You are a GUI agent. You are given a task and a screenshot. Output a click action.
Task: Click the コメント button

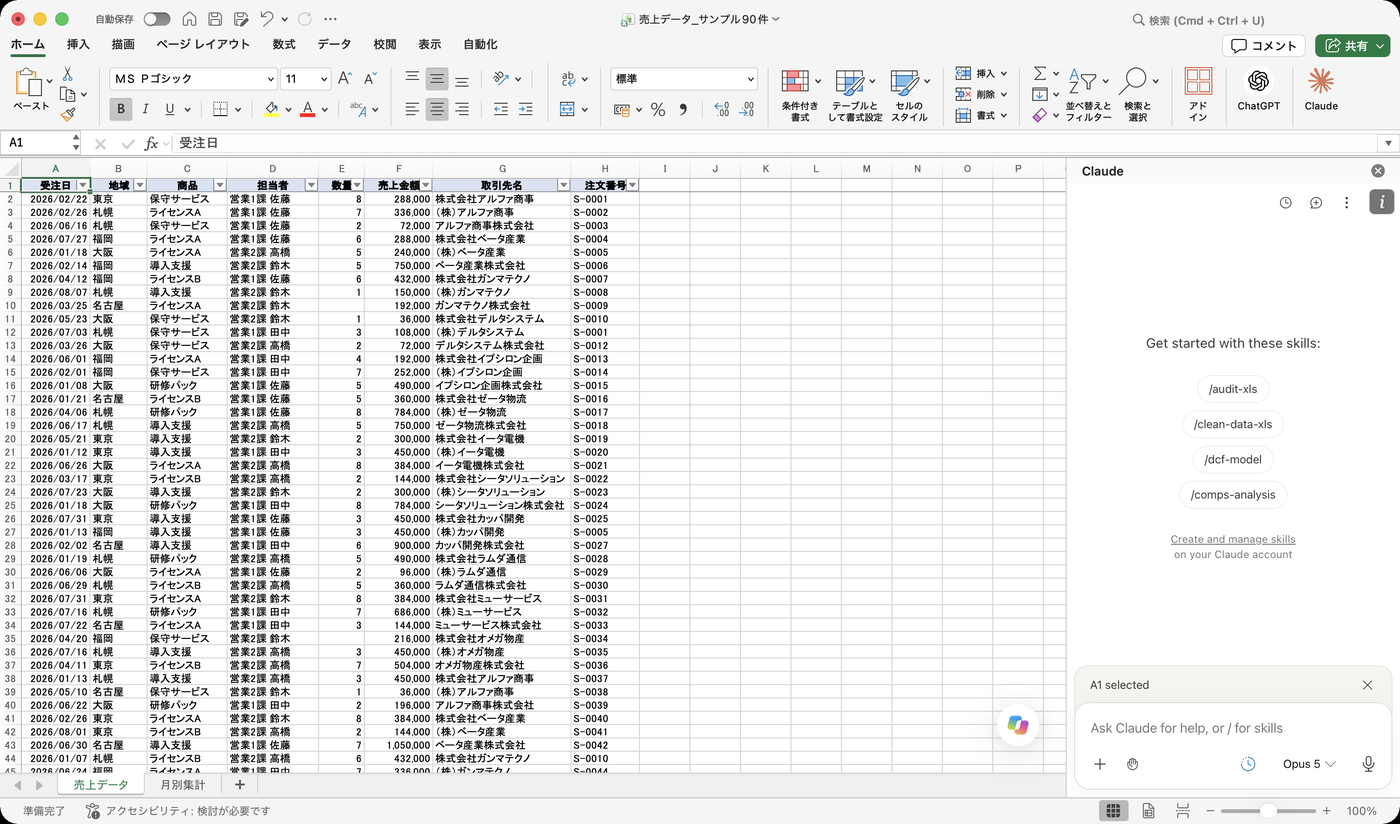[x=1264, y=46]
